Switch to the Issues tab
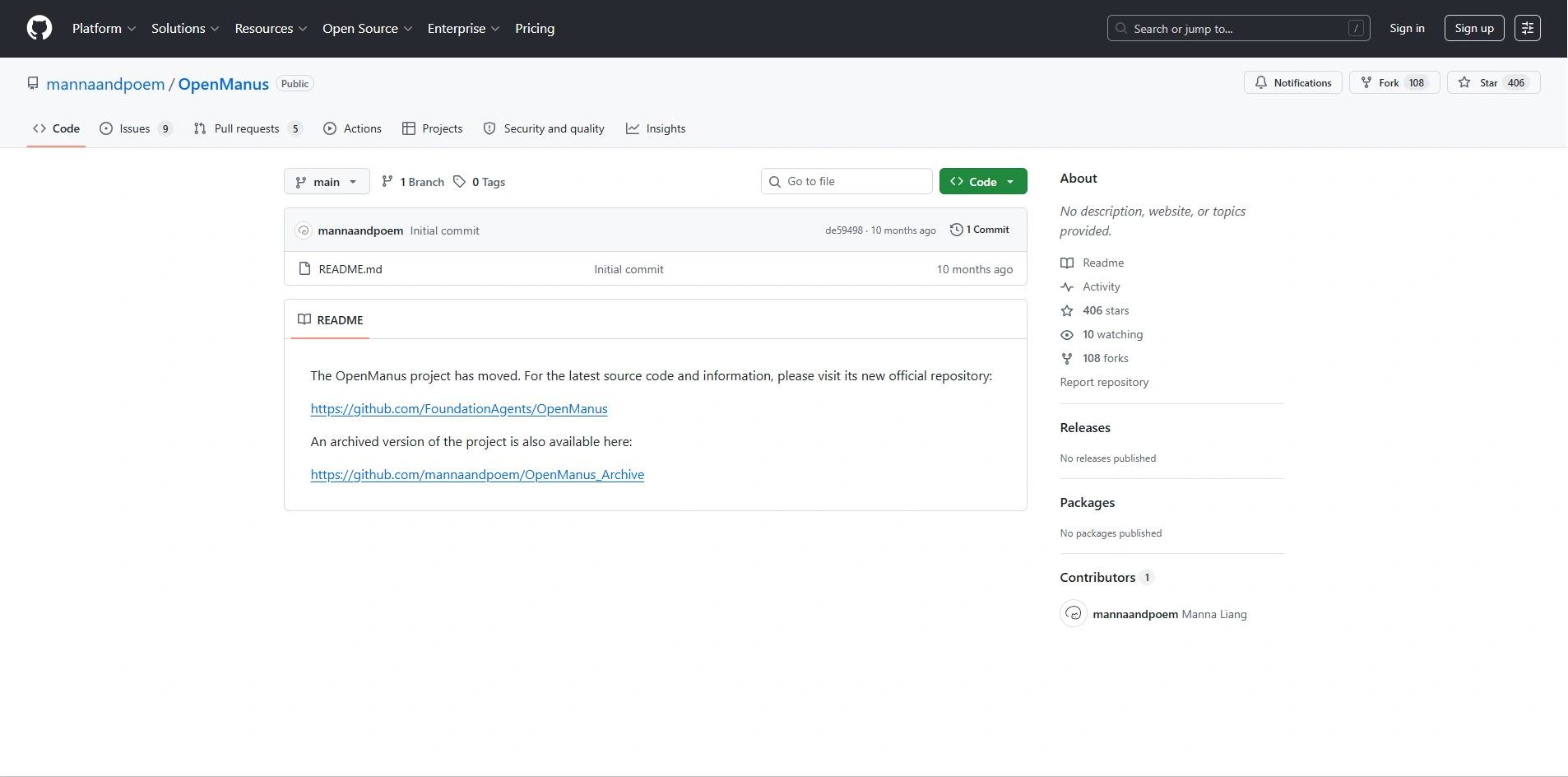Viewport: 1568px width, 777px height. (x=135, y=128)
